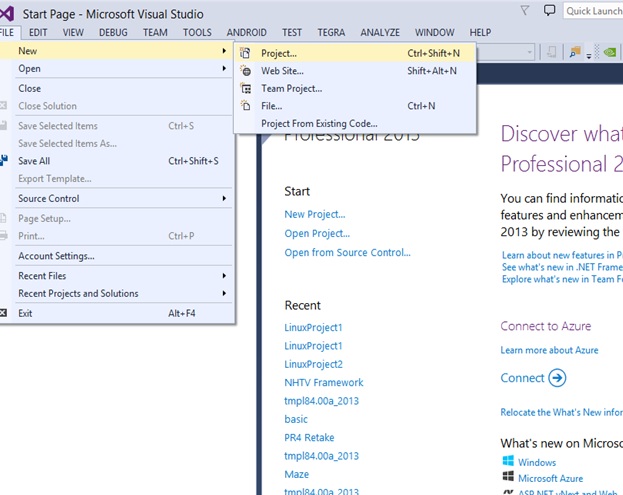Open the feedback speech bubble icon

[x=549, y=10]
